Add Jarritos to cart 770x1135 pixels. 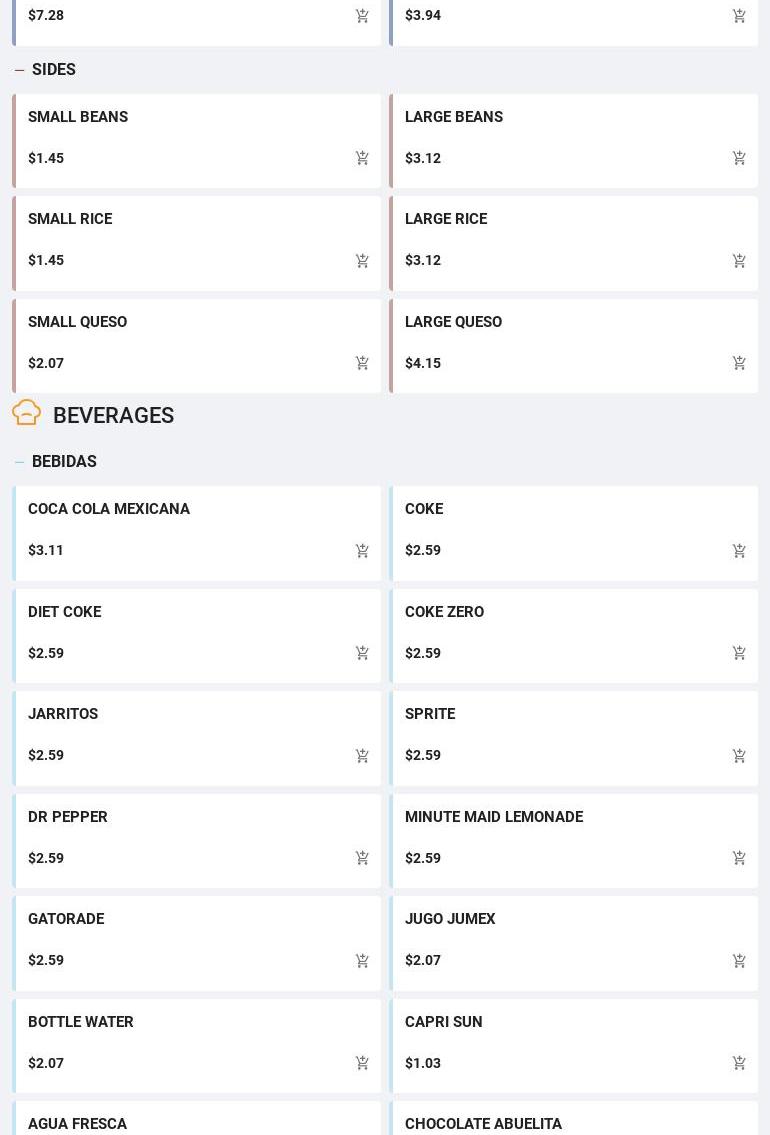362,756
